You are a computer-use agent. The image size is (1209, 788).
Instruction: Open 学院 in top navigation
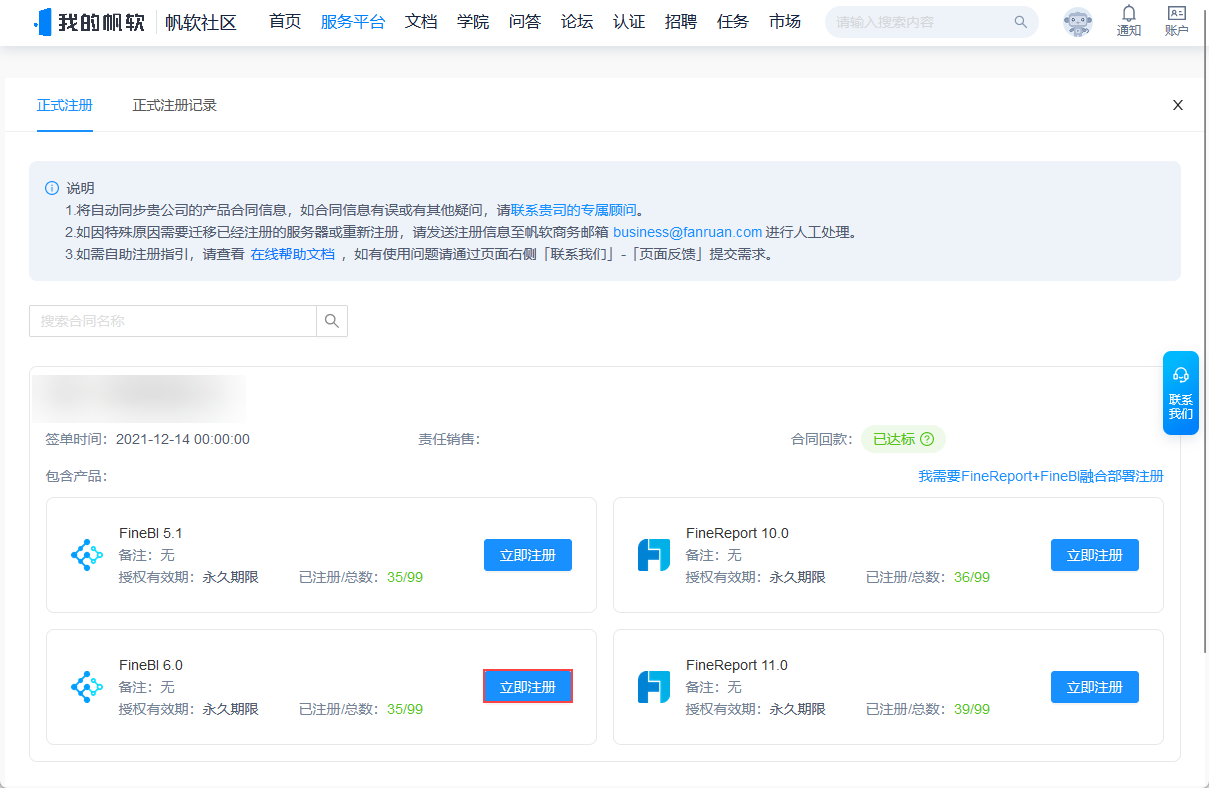point(473,22)
